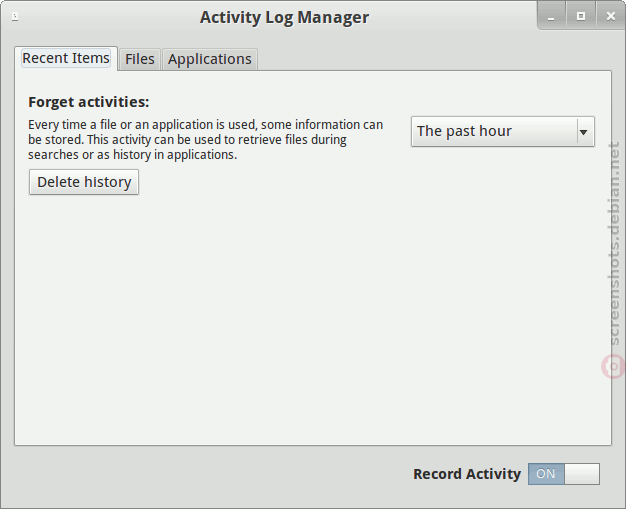The image size is (626, 509).
Task: Click the 'Forget activities:' heading
Action: 89,102
